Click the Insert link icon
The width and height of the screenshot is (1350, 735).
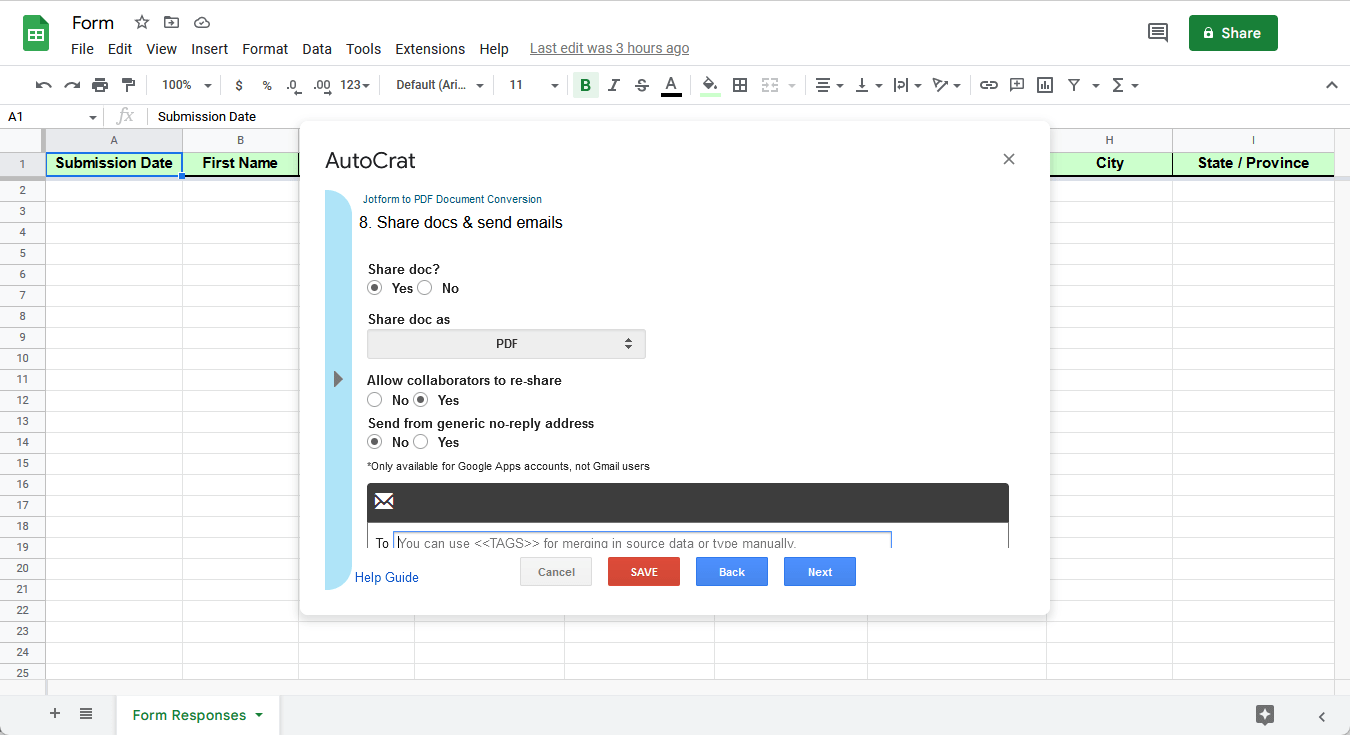(x=989, y=85)
